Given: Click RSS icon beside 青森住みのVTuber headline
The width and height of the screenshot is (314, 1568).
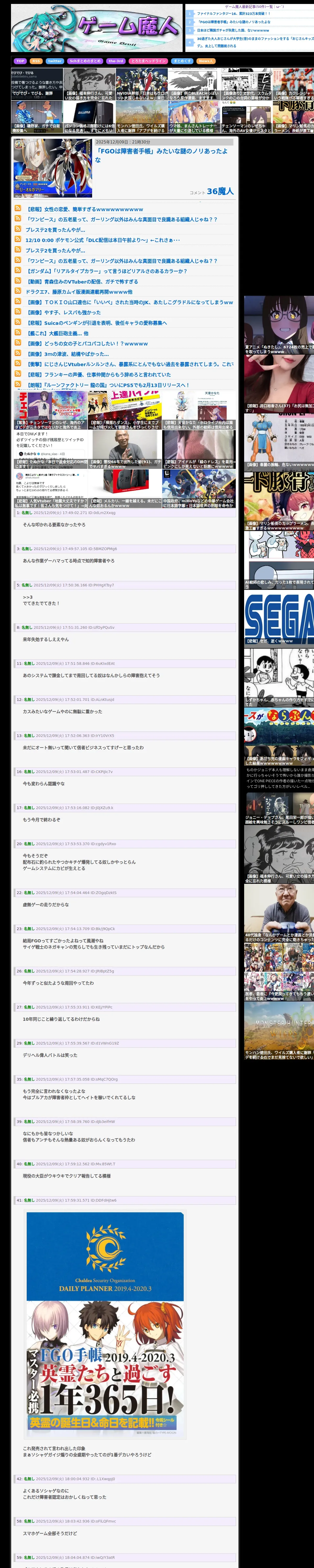Looking at the screenshot, I should pyautogui.click(x=18, y=281).
